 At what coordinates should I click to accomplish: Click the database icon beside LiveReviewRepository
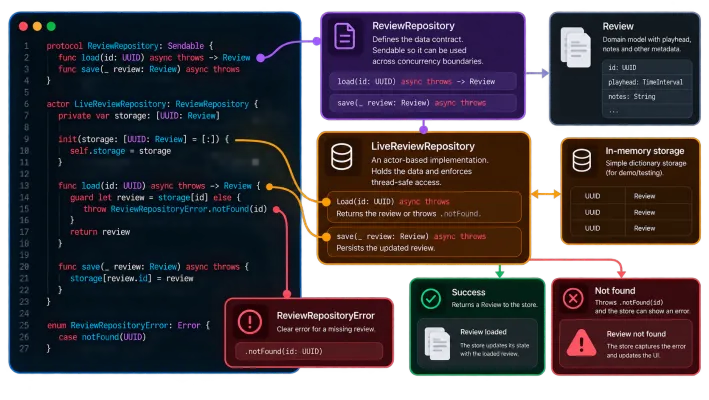(341, 156)
